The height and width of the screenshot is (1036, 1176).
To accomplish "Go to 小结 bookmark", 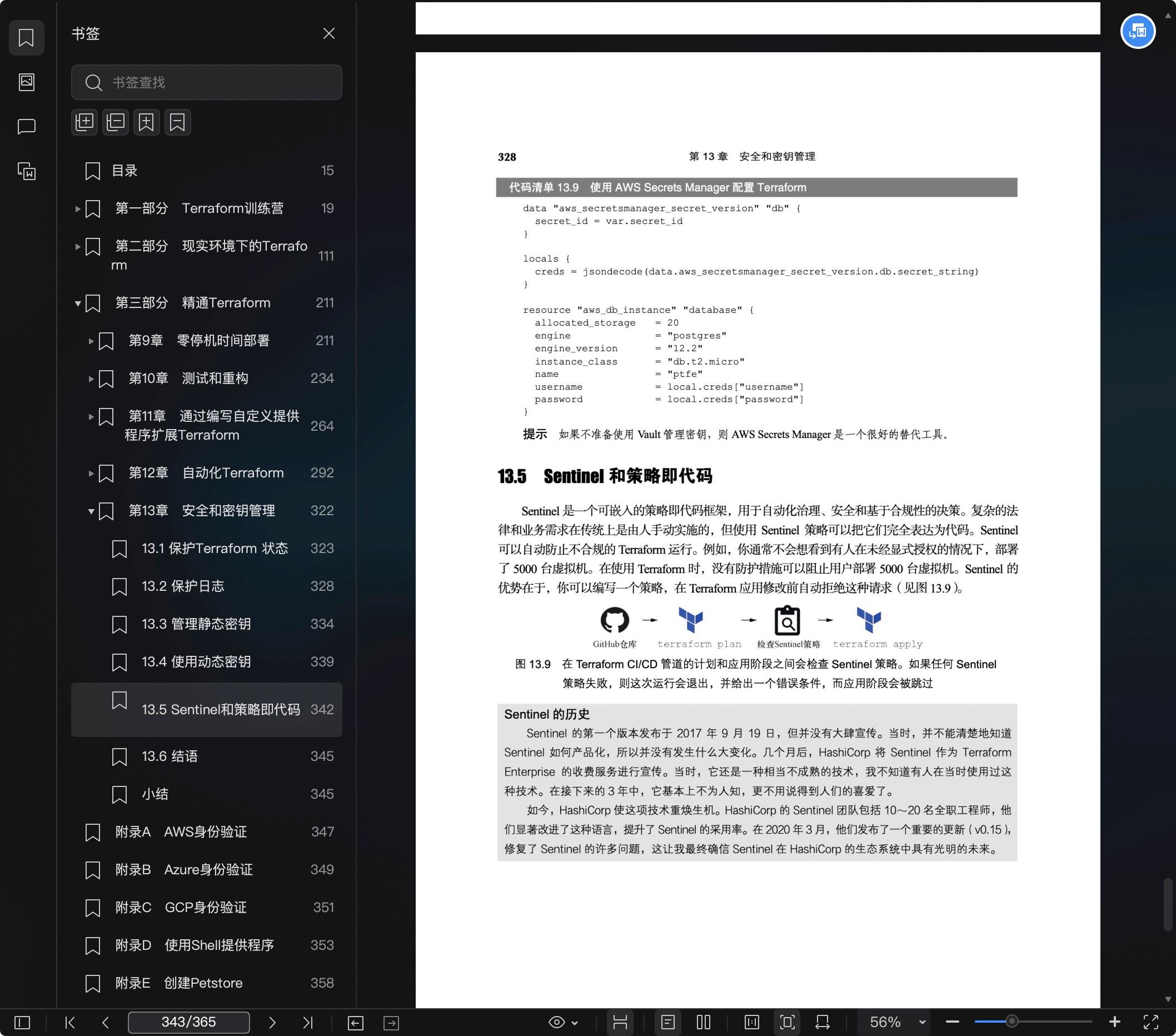I will (x=207, y=794).
